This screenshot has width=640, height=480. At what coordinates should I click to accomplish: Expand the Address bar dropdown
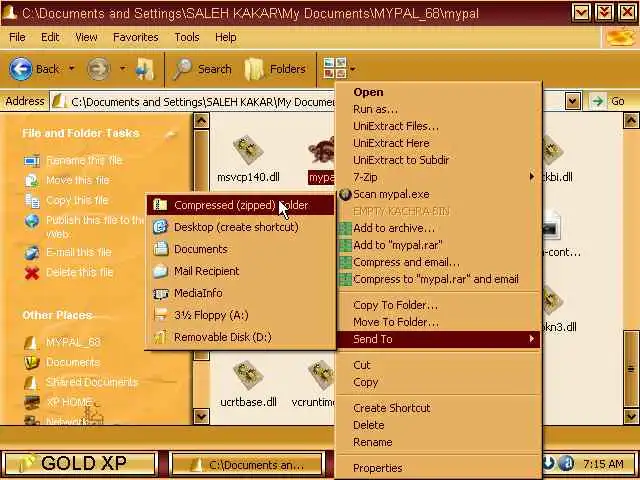click(x=573, y=101)
